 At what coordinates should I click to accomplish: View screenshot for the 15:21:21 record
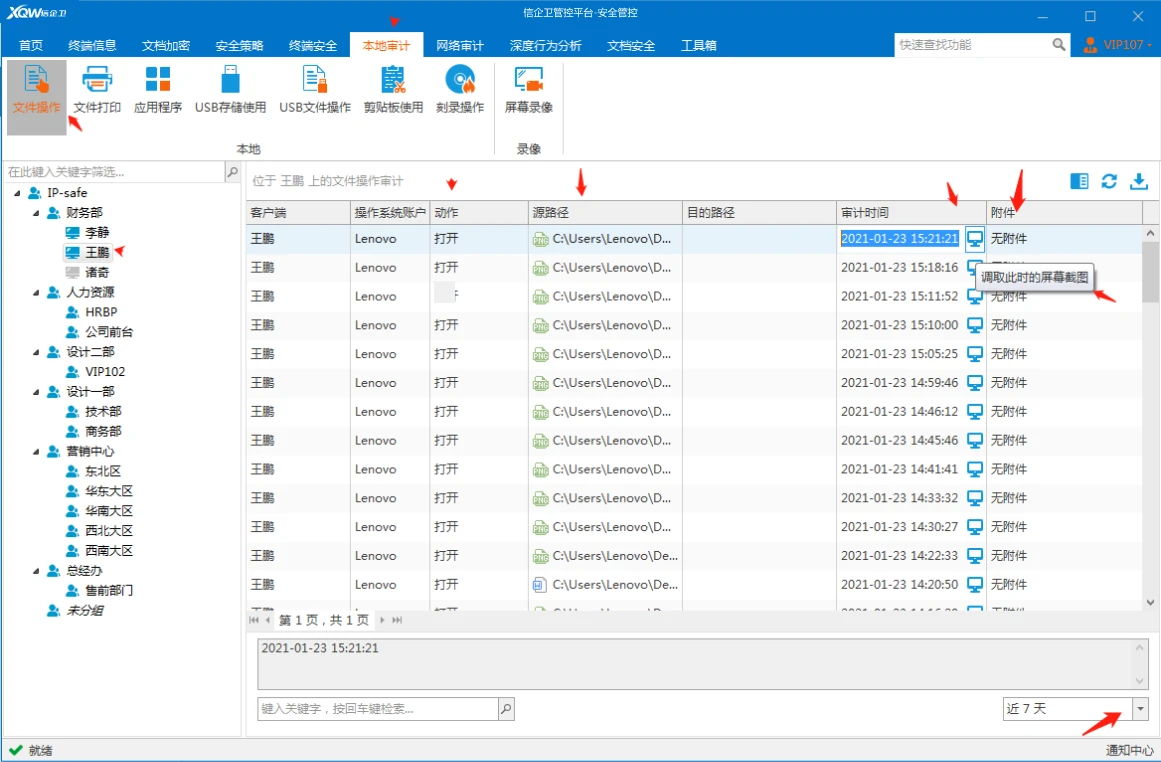[x=975, y=238]
